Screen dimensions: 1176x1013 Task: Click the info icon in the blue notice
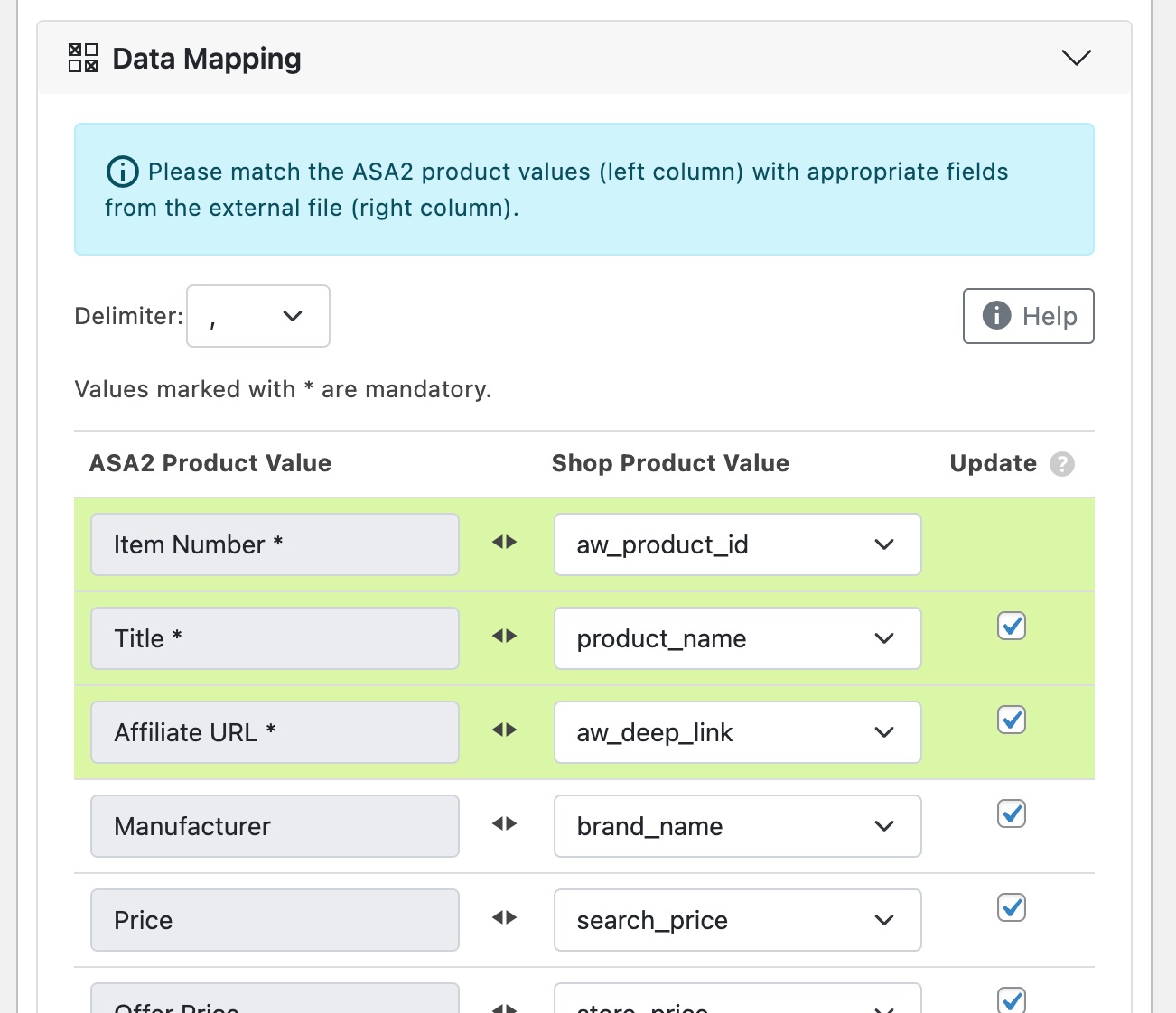122,172
